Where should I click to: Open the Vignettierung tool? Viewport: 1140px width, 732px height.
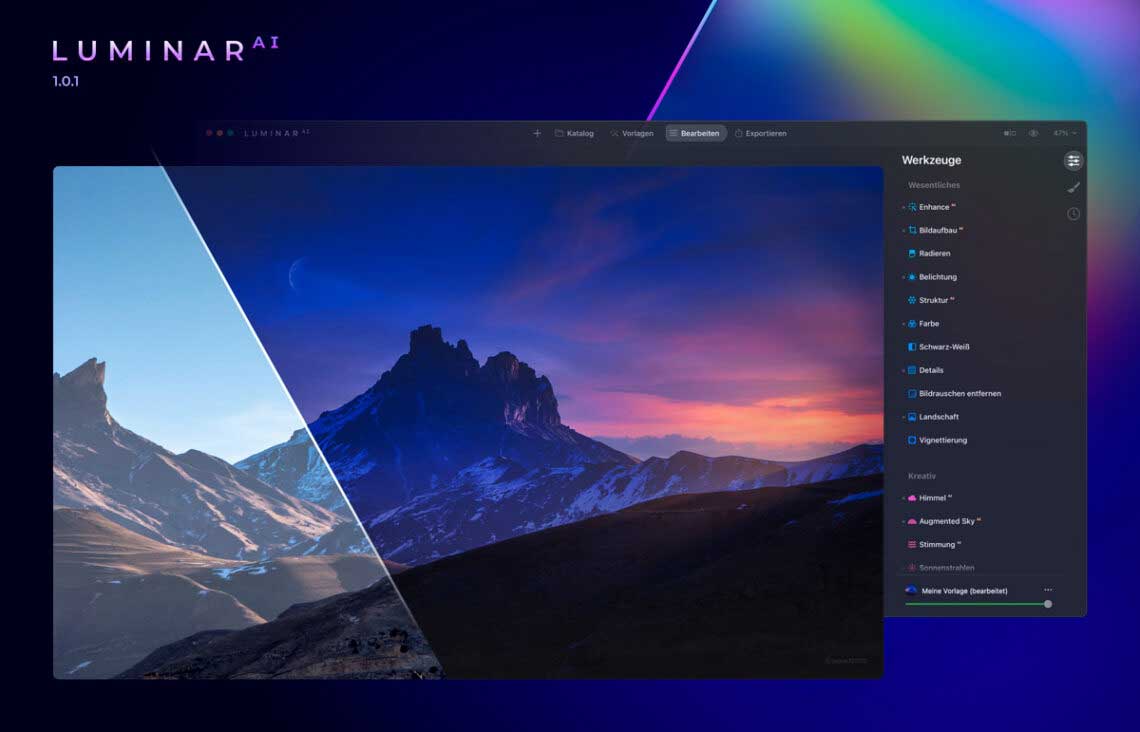point(937,440)
